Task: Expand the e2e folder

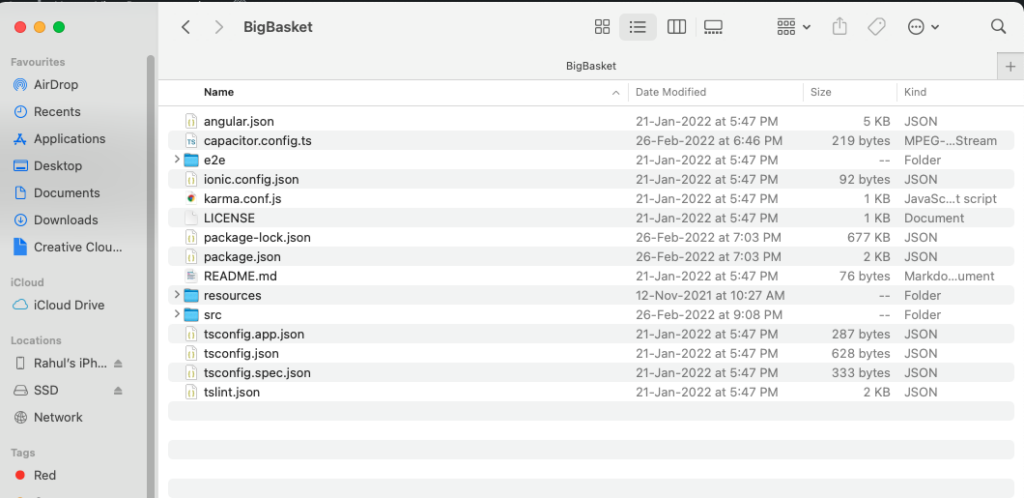Action: pyautogui.click(x=176, y=159)
